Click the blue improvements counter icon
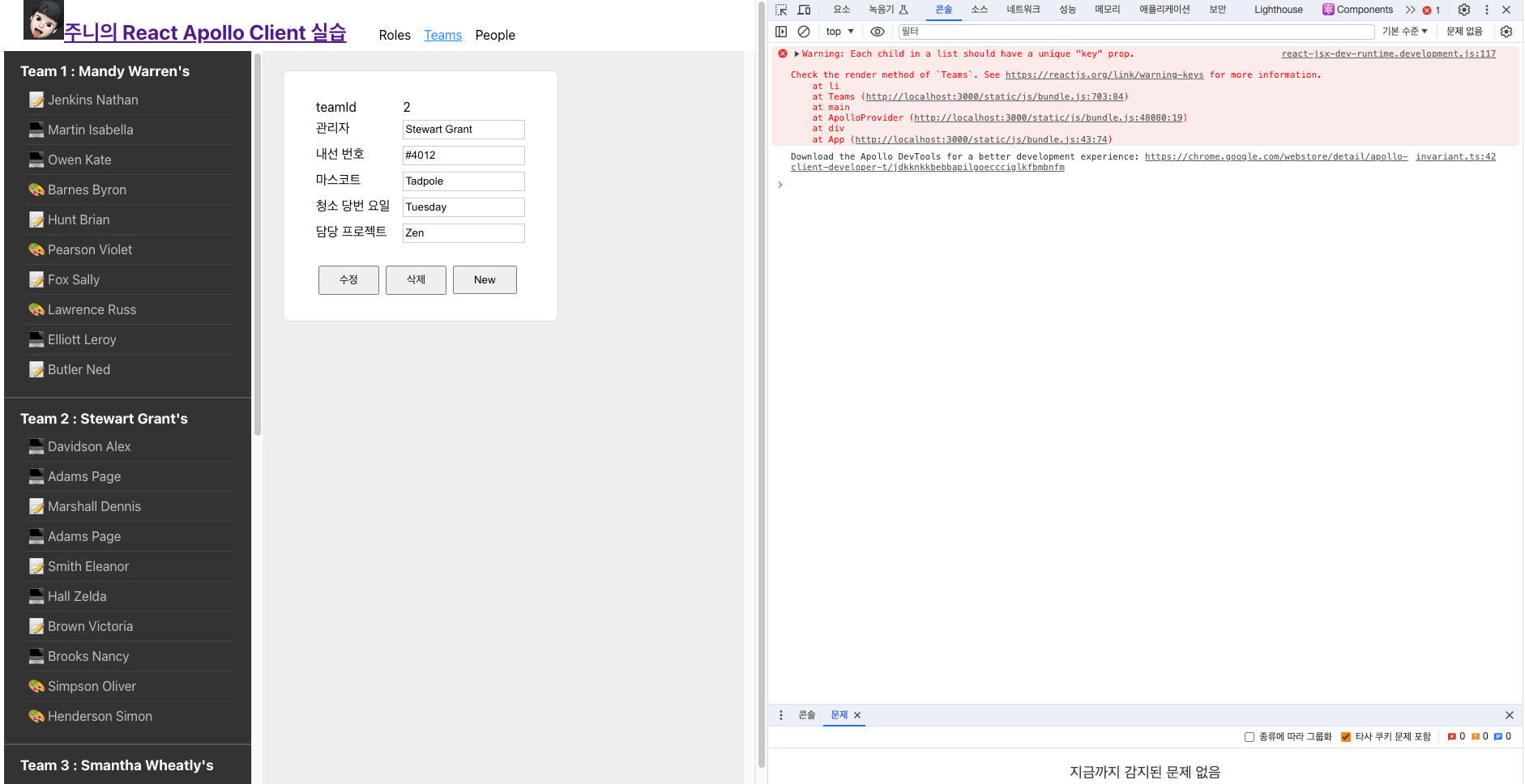This screenshot has width=1525, height=784. click(x=1498, y=737)
